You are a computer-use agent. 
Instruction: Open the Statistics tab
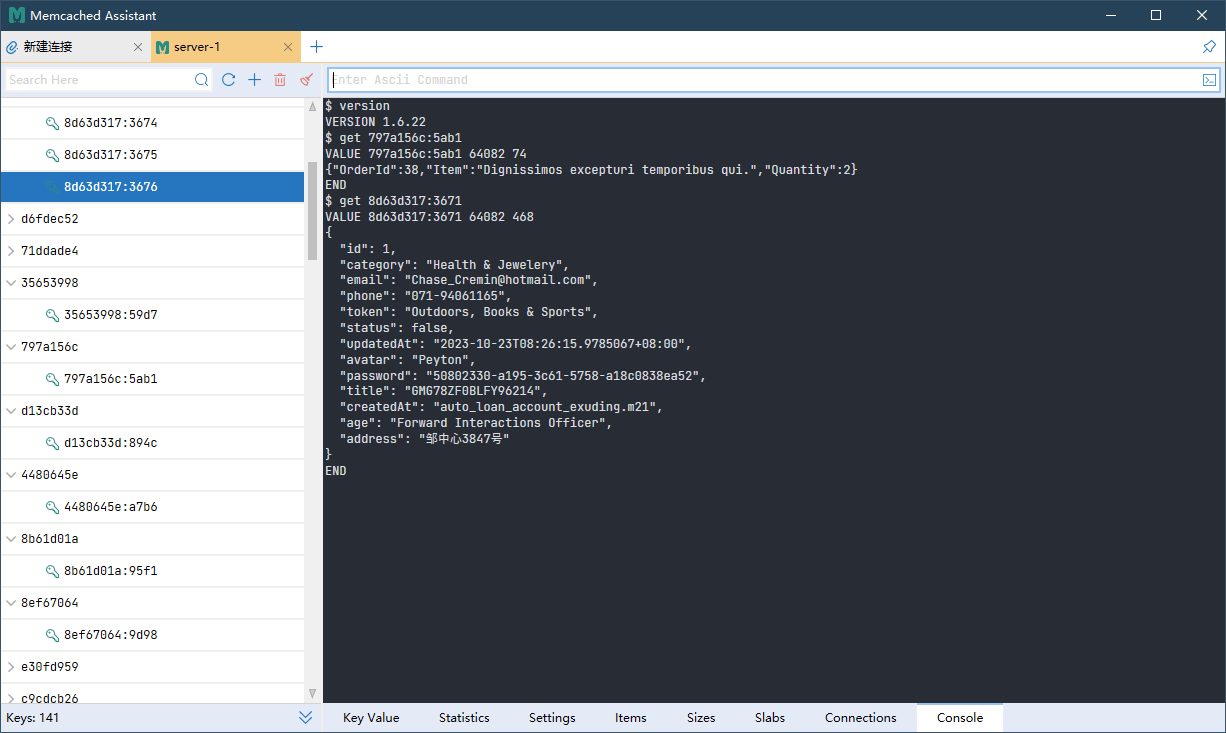click(464, 718)
